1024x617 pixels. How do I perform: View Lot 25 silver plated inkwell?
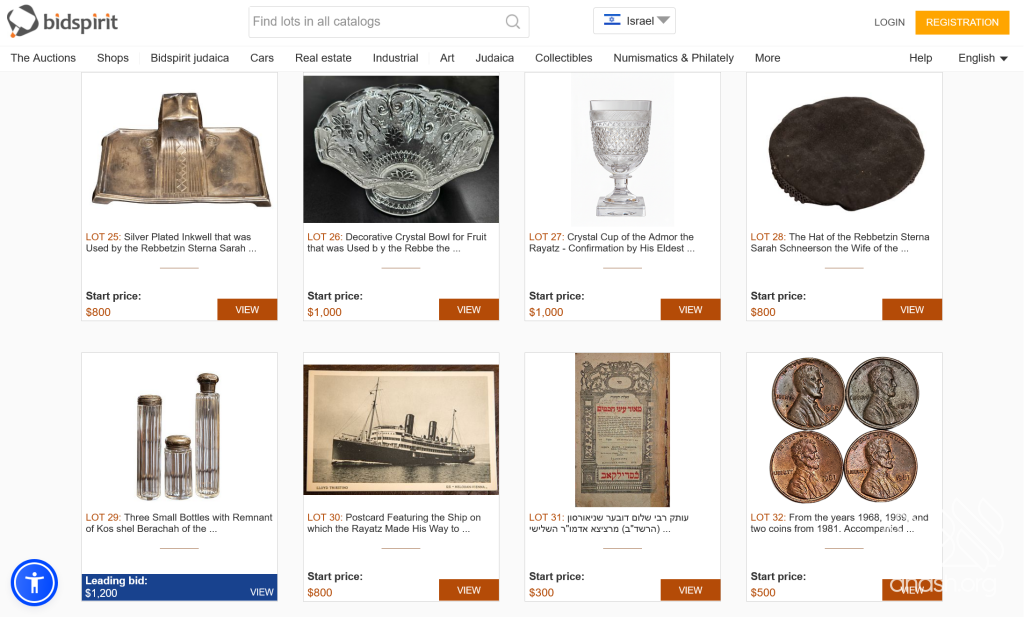tap(247, 310)
